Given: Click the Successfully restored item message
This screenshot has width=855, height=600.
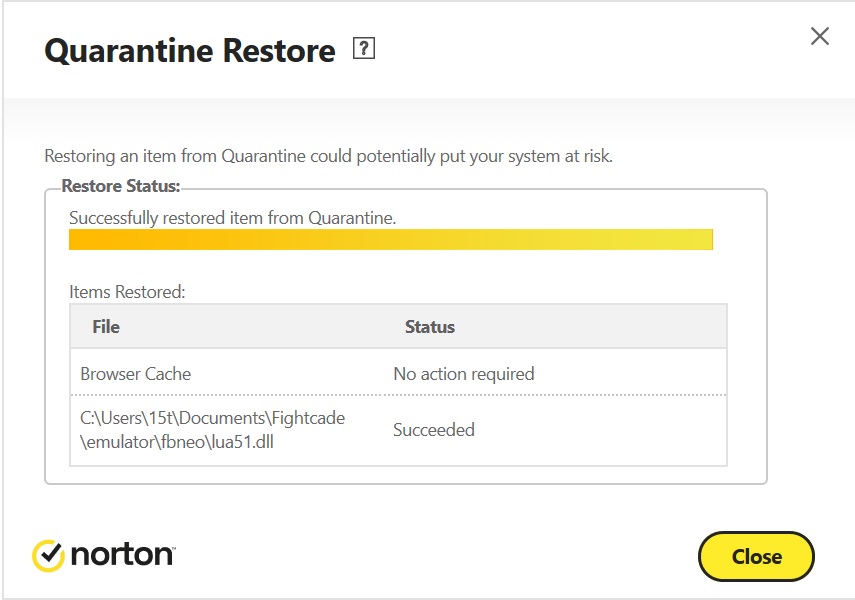Looking at the screenshot, I should coord(233,218).
